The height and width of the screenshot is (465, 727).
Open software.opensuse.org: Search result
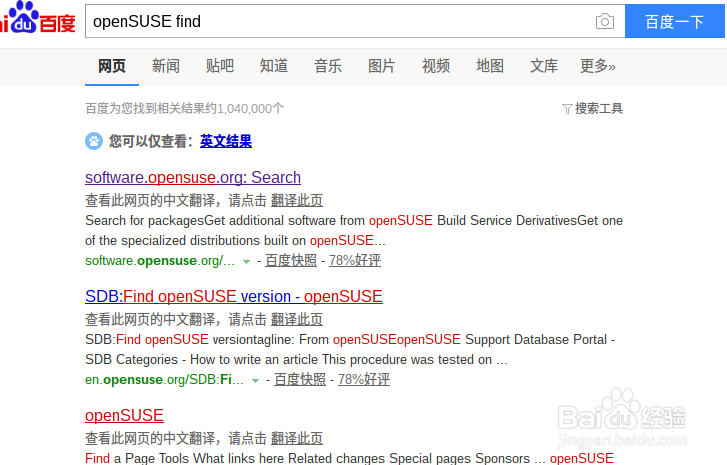click(x=193, y=178)
